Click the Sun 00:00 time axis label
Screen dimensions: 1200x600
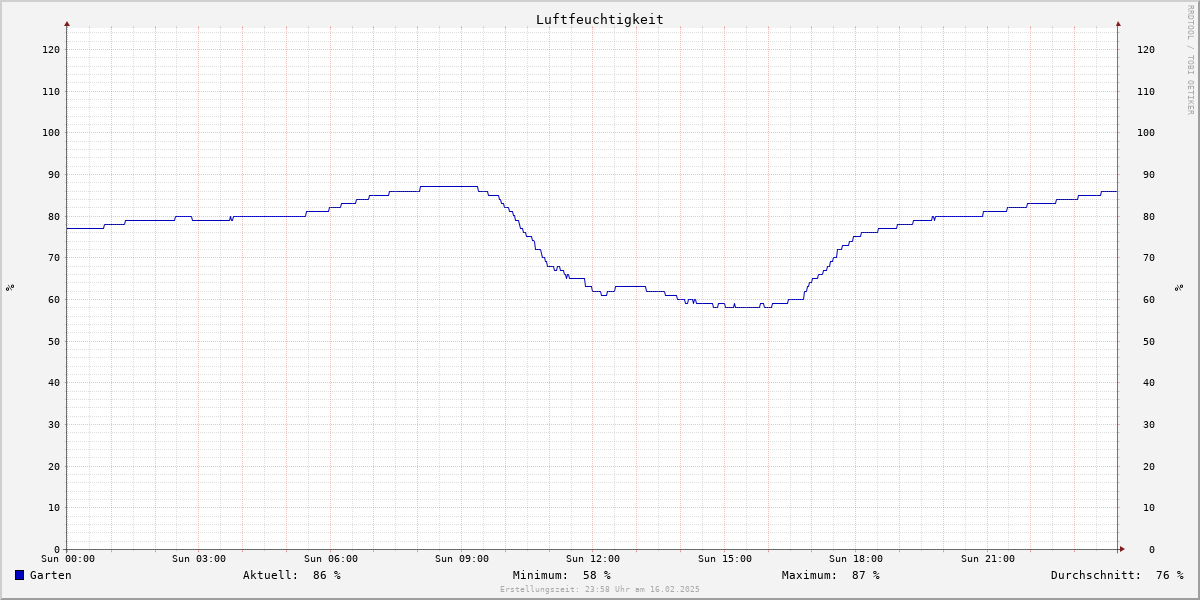[68, 559]
